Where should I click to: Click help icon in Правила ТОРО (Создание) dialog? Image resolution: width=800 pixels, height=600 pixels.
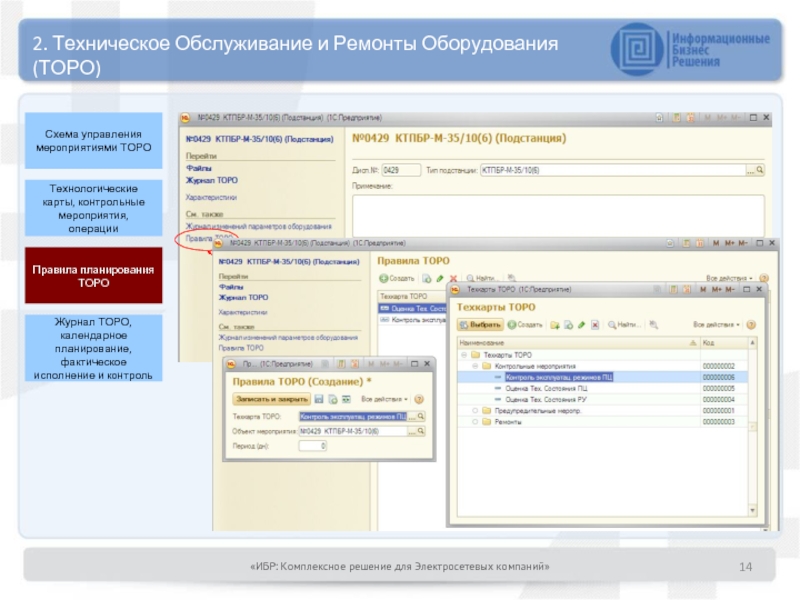pos(421,398)
